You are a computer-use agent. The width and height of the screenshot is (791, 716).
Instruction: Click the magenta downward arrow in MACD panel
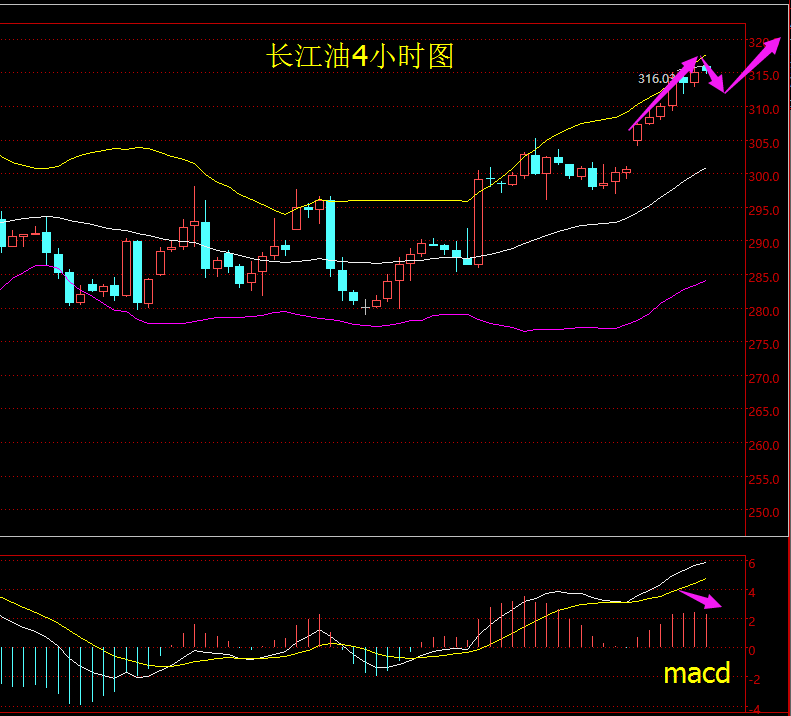[700, 599]
